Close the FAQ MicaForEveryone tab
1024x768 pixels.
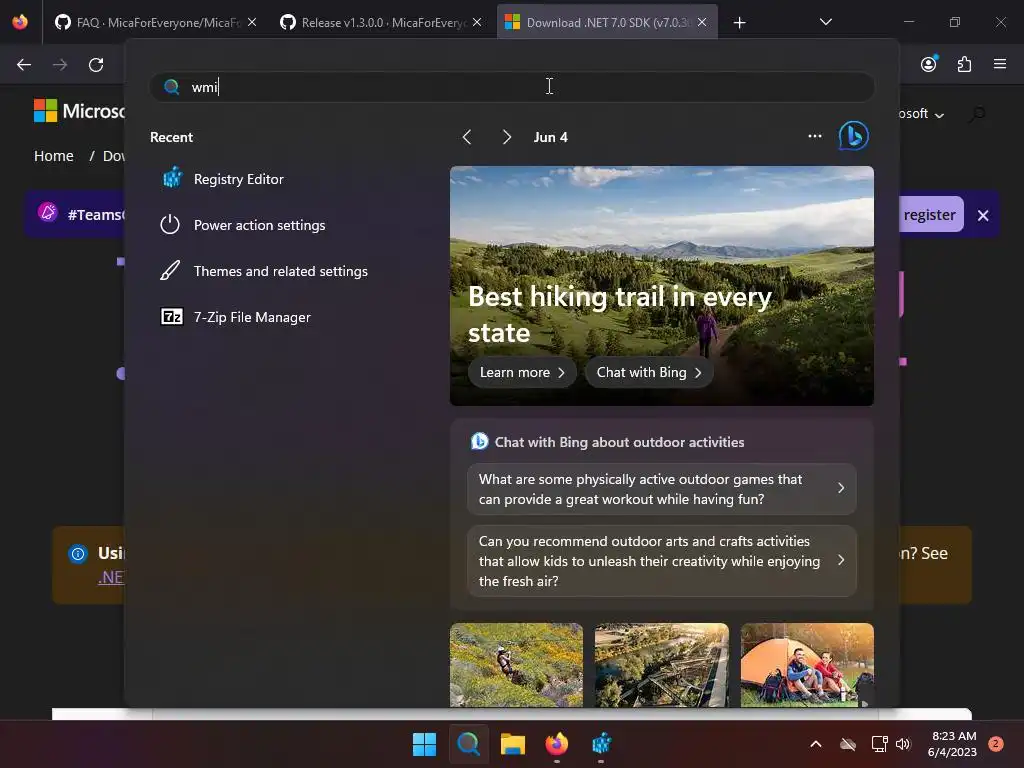point(252,22)
